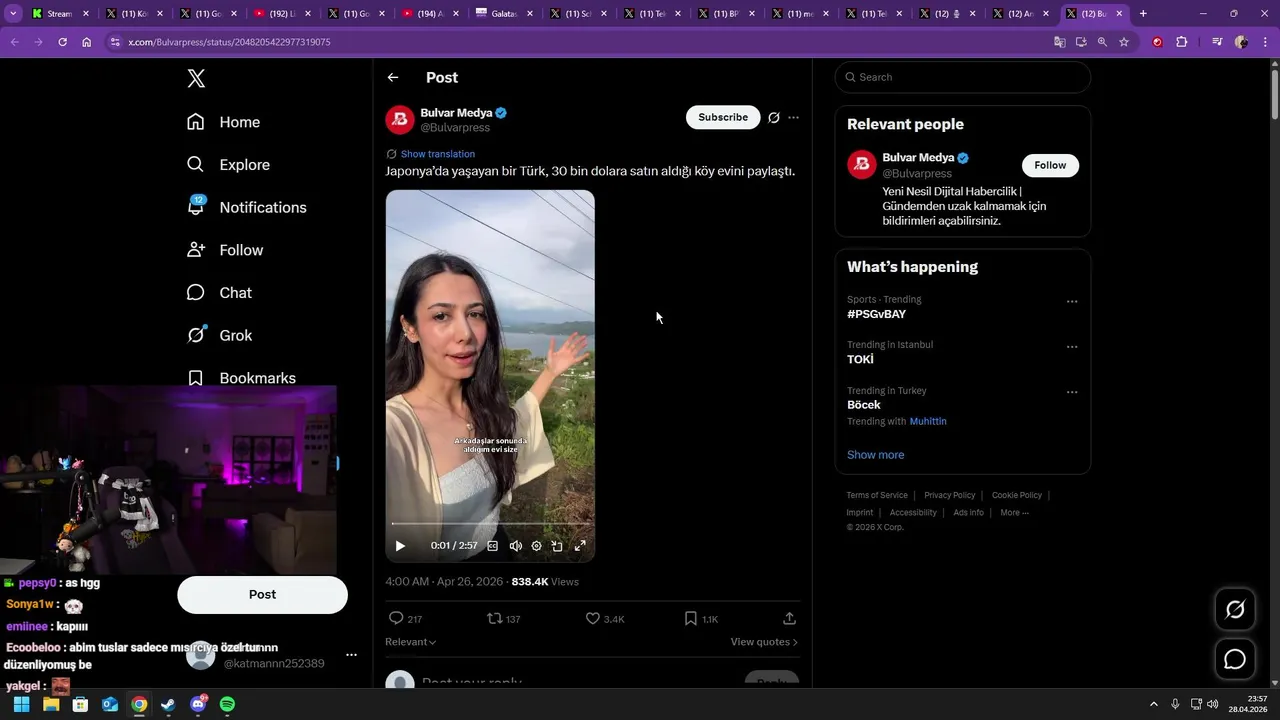The height and width of the screenshot is (720, 1280).
Task: Click the Search input field
Action: pos(963,77)
